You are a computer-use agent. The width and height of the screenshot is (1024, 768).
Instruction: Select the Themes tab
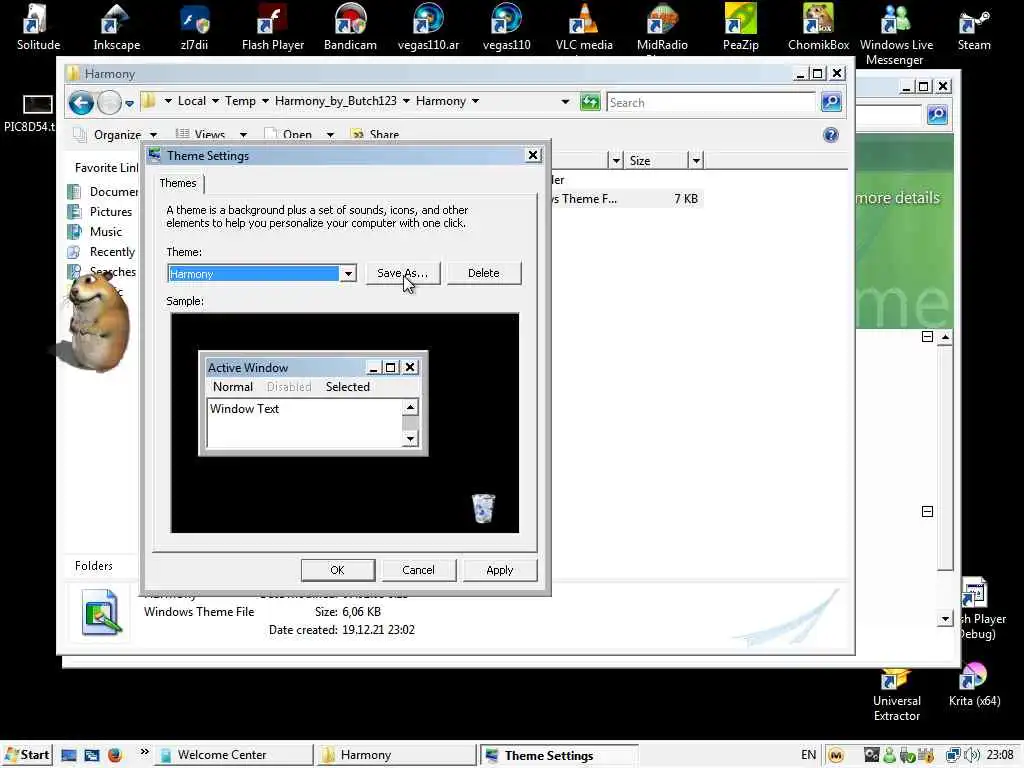[178, 183]
